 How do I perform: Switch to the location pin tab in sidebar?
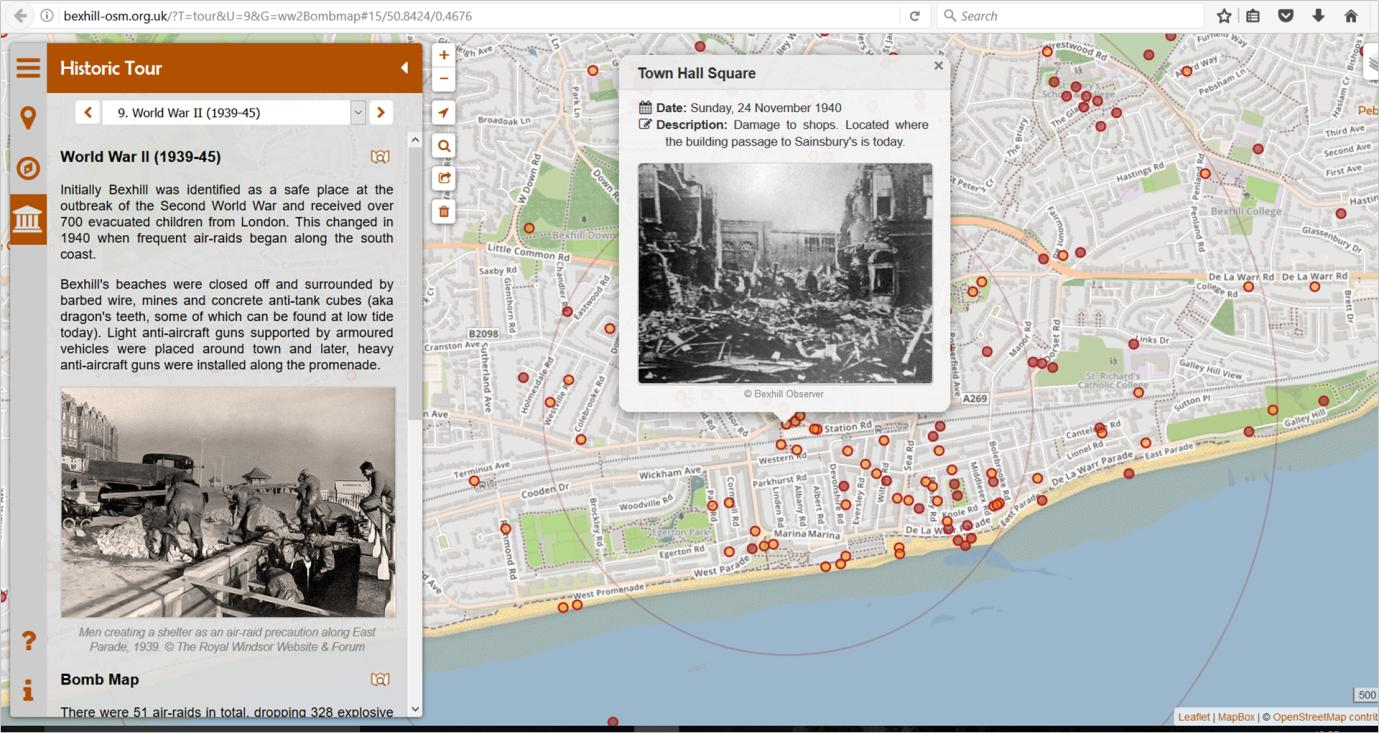(28, 117)
